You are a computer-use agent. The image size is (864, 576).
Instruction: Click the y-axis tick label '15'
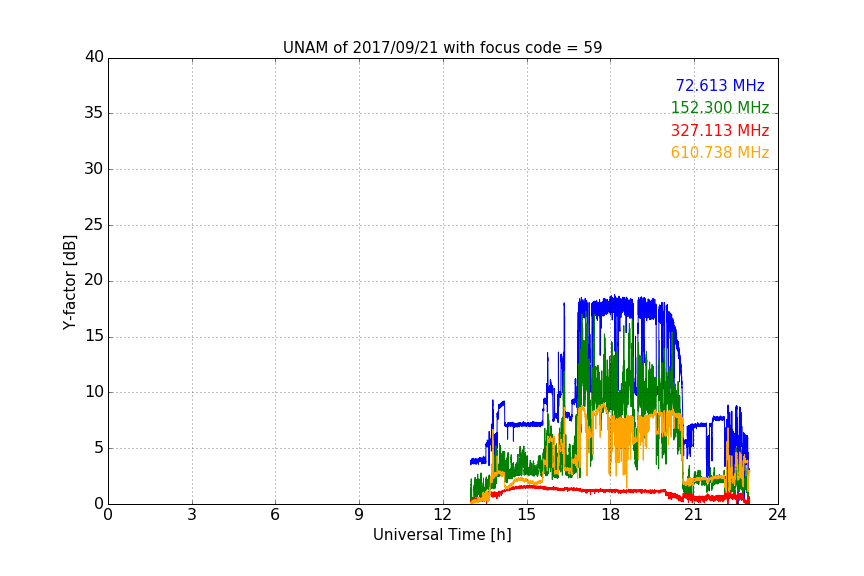[x=94, y=336]
